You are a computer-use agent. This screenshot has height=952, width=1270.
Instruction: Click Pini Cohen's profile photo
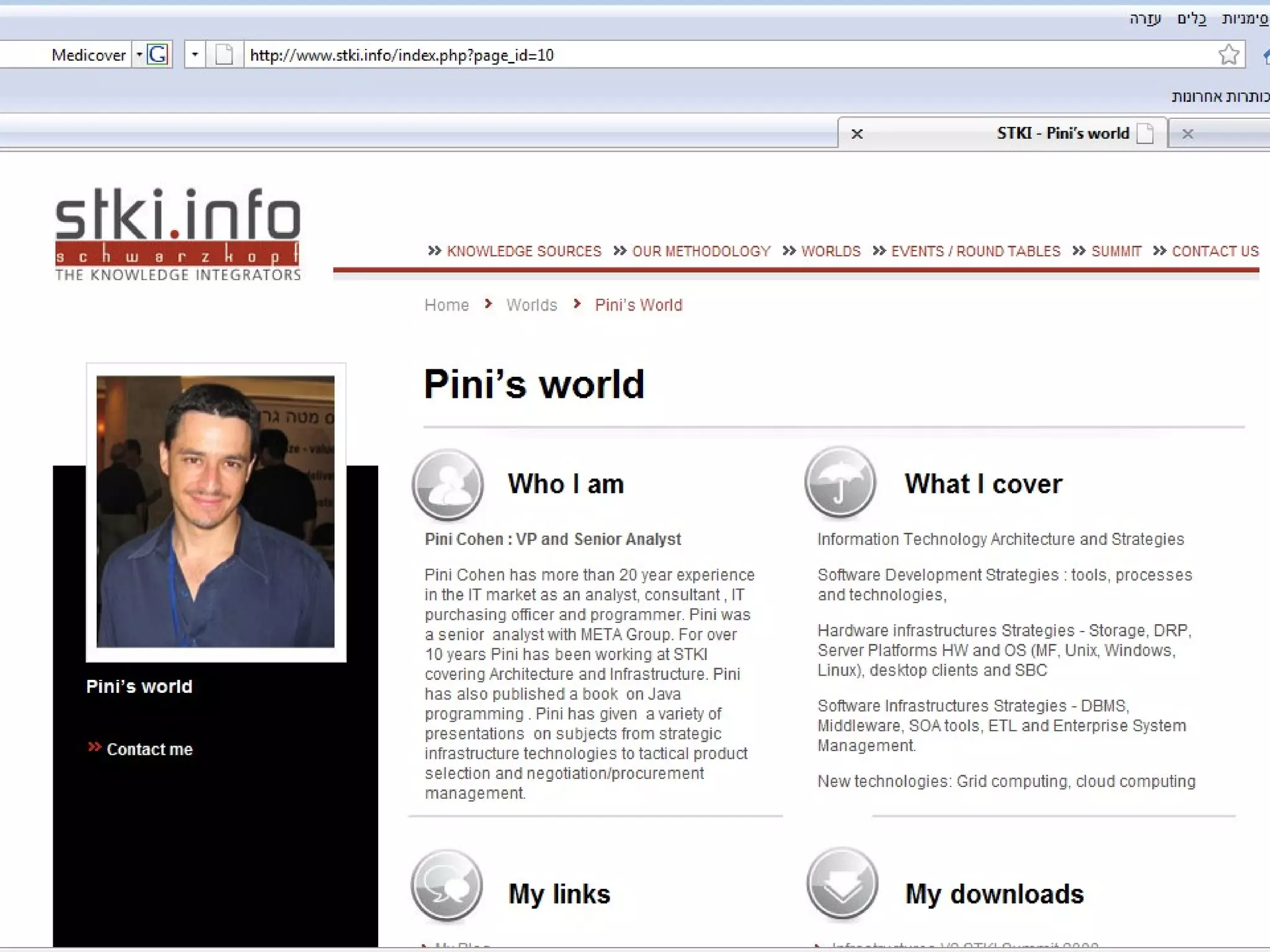pos(215,511)
